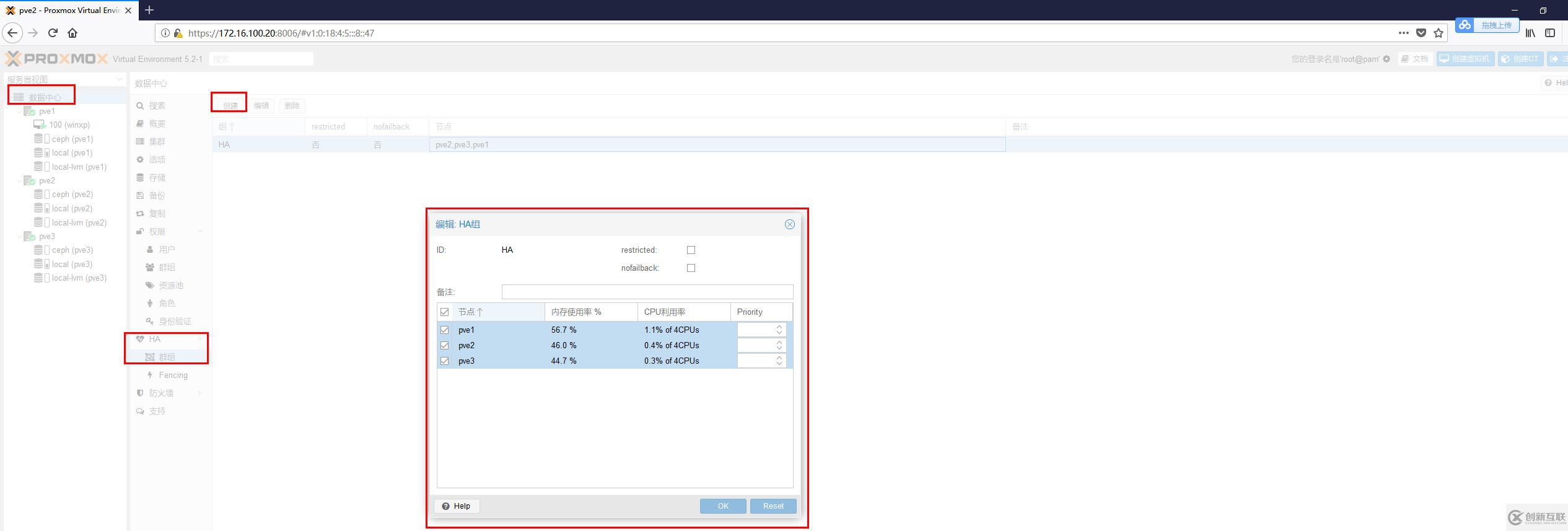Select local (pve1) storage

(72, 153)
